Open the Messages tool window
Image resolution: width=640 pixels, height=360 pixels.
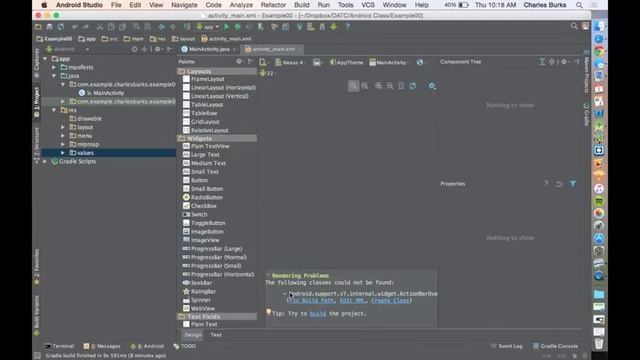[x=102, y=346]
